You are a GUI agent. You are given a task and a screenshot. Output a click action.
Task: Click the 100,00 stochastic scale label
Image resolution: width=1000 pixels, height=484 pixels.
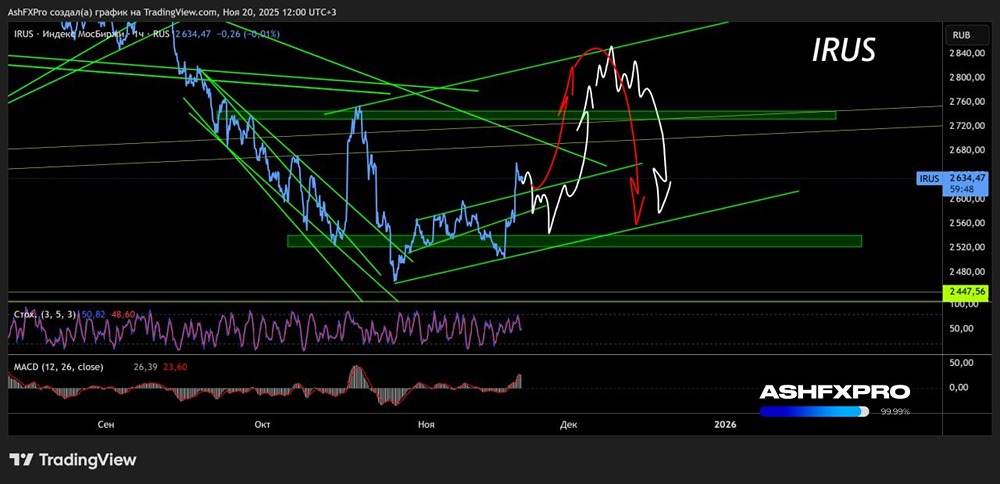click(963, 305)
